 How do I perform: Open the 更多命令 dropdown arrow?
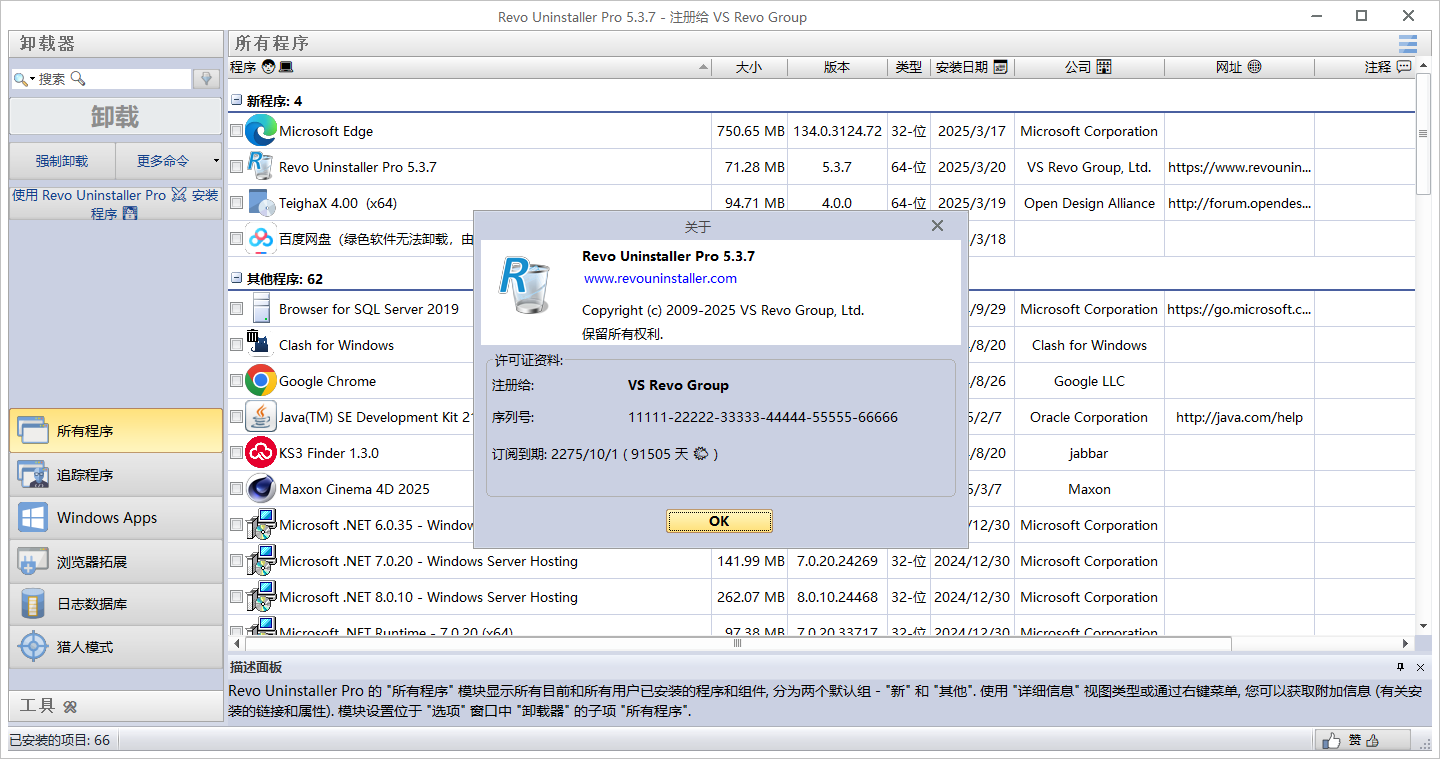[216, 161]
